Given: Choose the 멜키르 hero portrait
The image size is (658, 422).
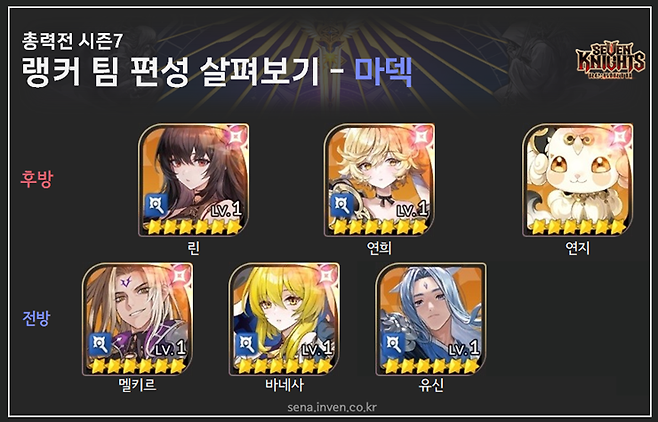Looking at the screenshot, I should pos(138,319).
